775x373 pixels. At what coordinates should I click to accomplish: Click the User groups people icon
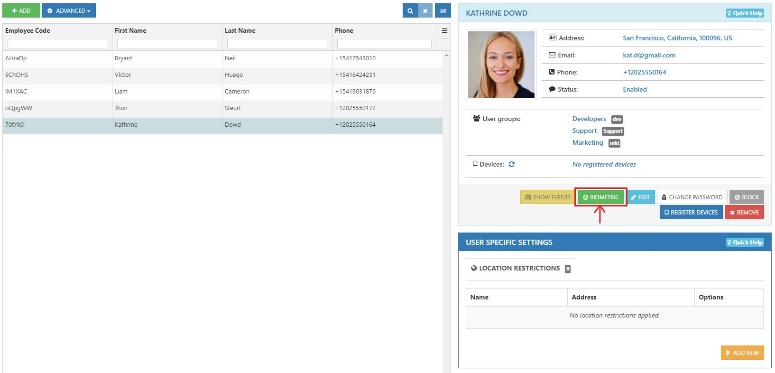pyautogui.click(x=476, y=119)
